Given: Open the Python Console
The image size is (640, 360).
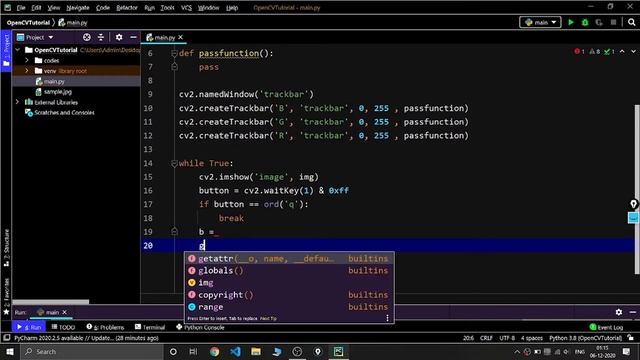Looking at the screenshot, I should [200, 327].
